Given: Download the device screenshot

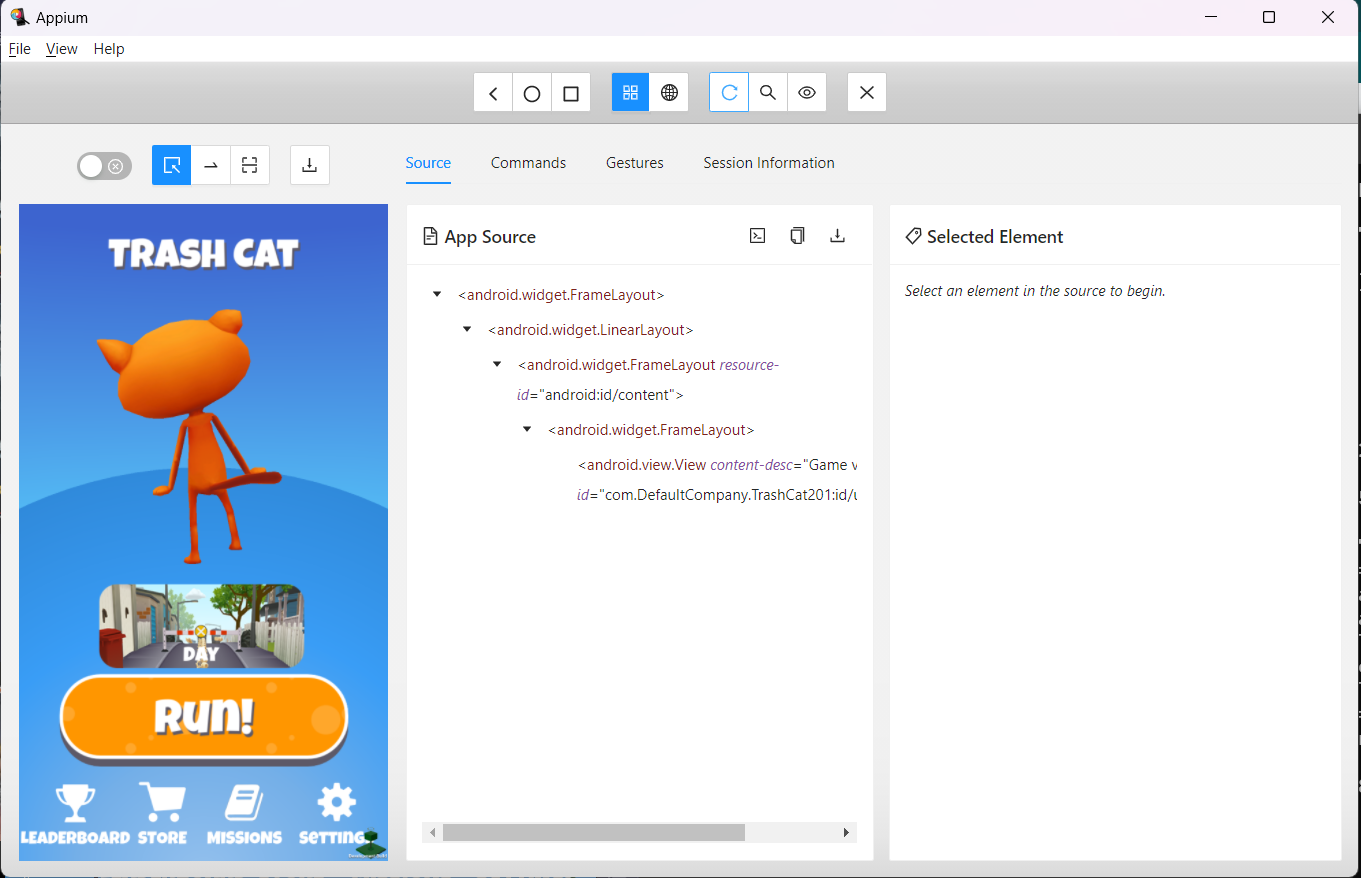Looking at the screenshot, I should (309, 164).
